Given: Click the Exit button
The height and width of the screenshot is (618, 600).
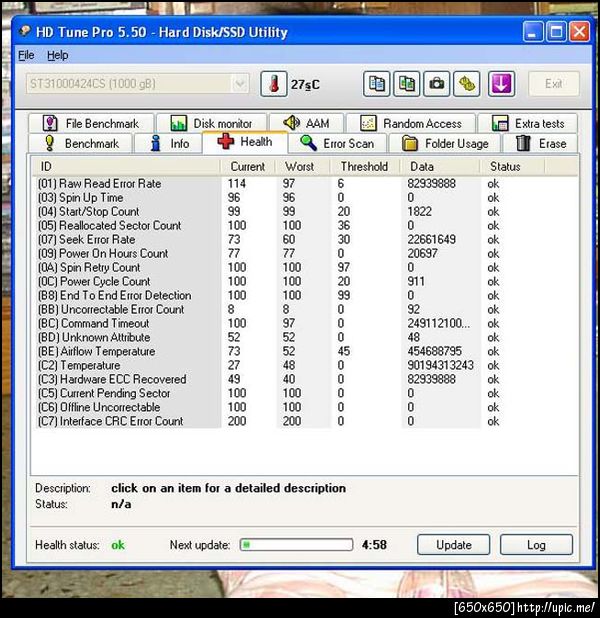Looking at the screenshot, I should point(553,84).
